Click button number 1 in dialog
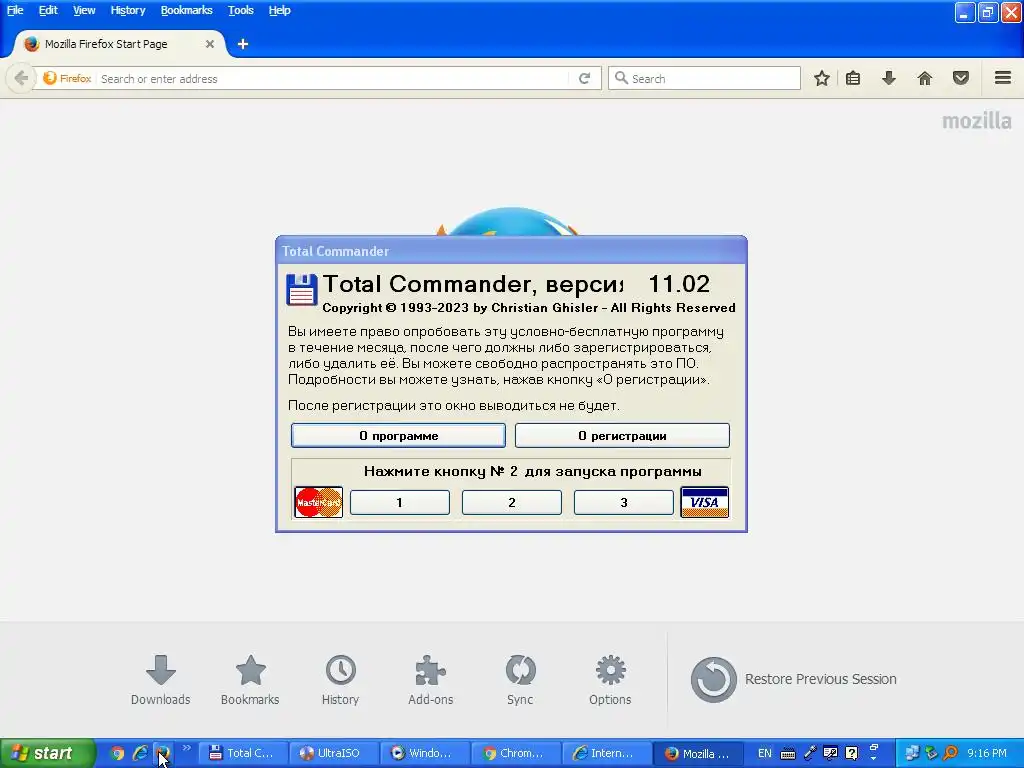This screenshot has height=768, width=1024. click(x=400, y=502)
